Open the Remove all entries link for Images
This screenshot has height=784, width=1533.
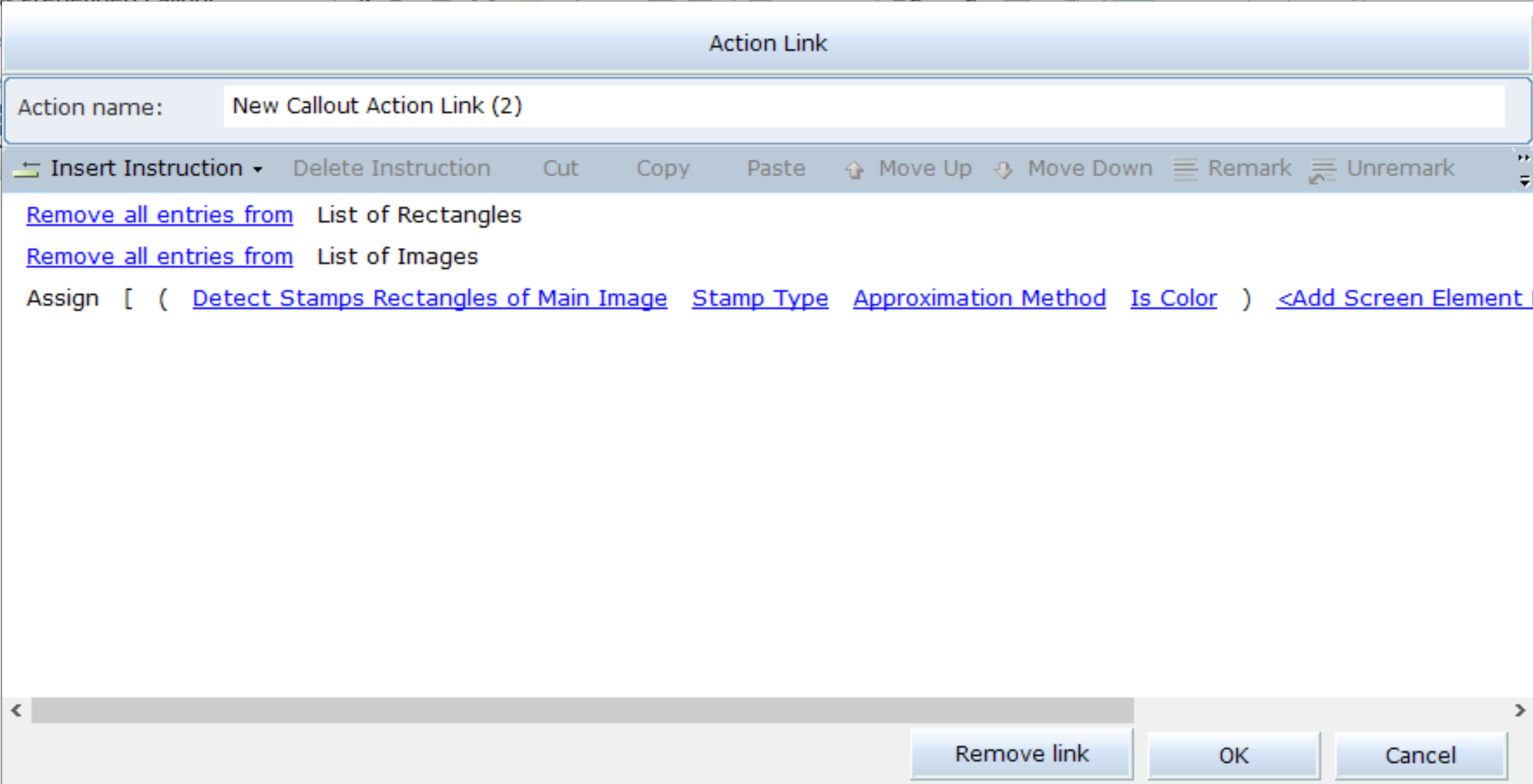(159, 256)
